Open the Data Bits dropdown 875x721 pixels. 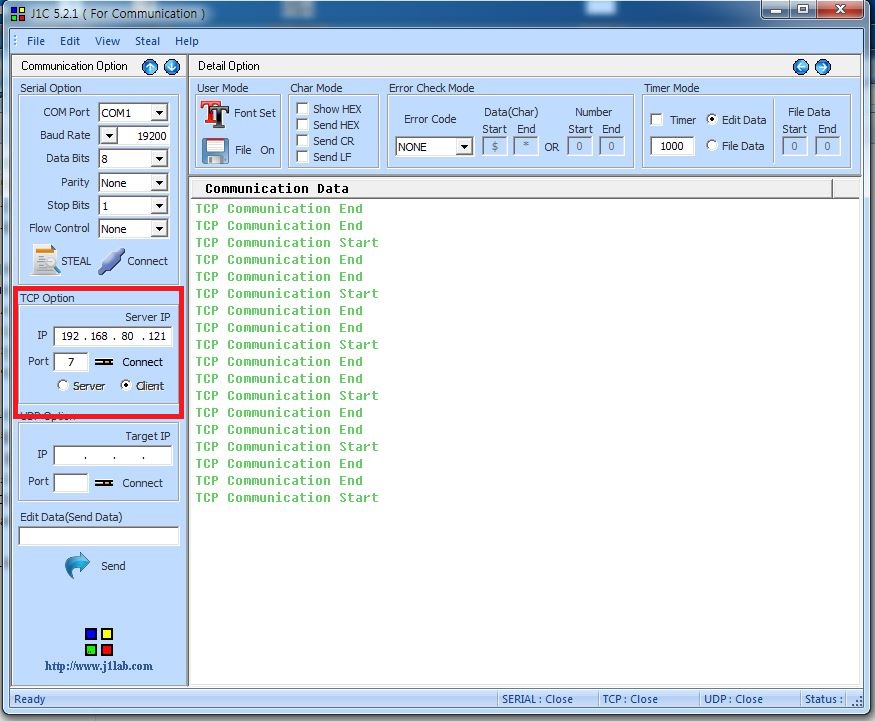point(159,159)
